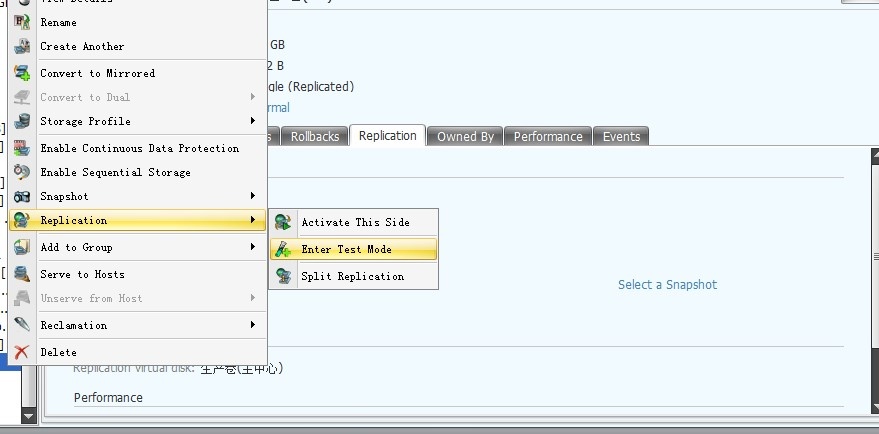The height and width of the screenshot is (434, 879).
Task: Expand the Snapshot submenu arrow
Action: 252,196
